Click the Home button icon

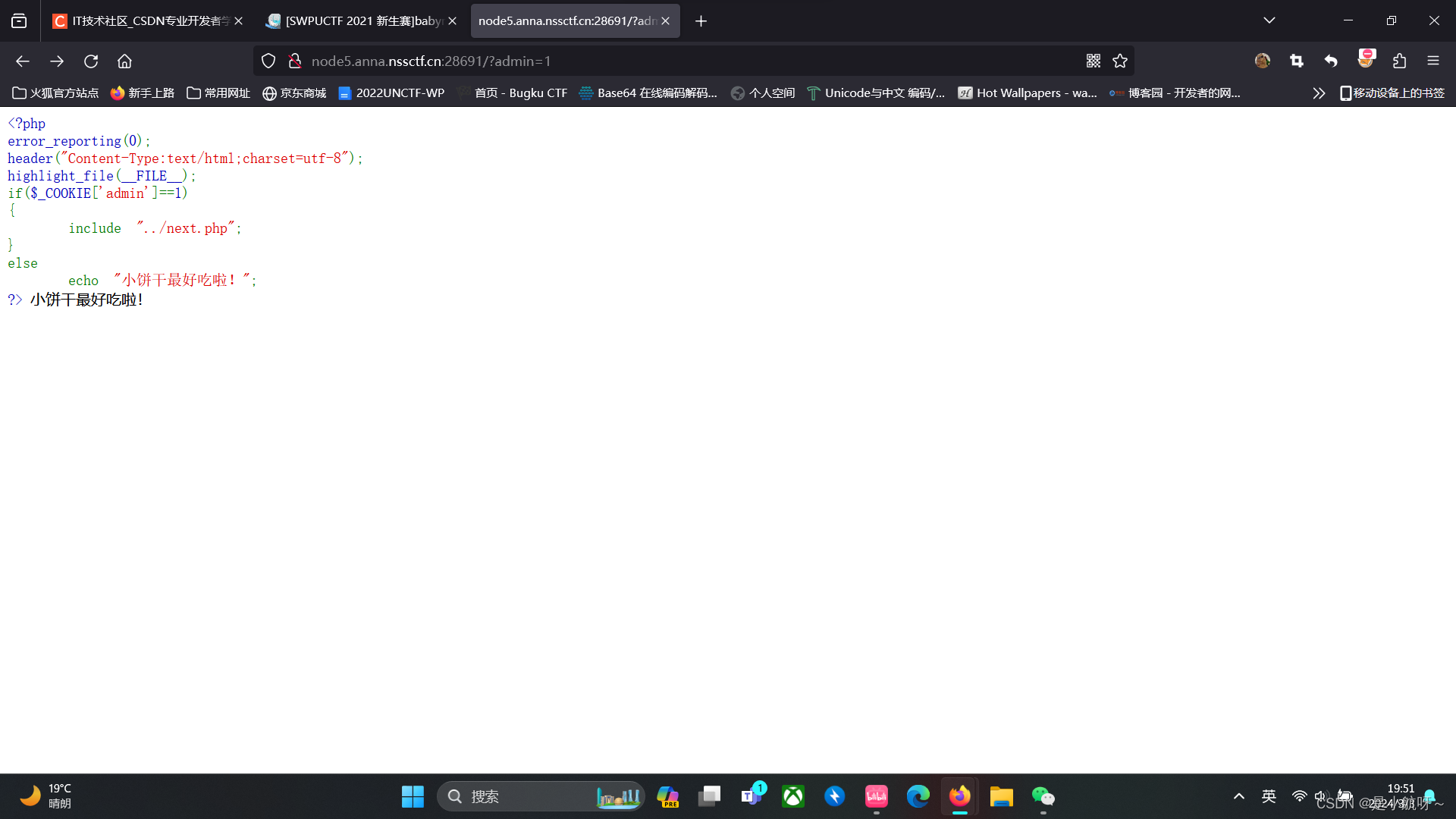124,61
